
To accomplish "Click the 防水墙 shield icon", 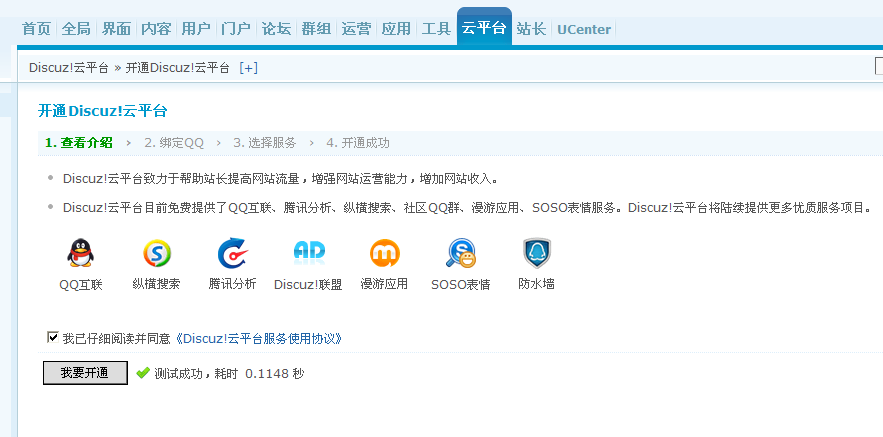I will pos(537,253).
